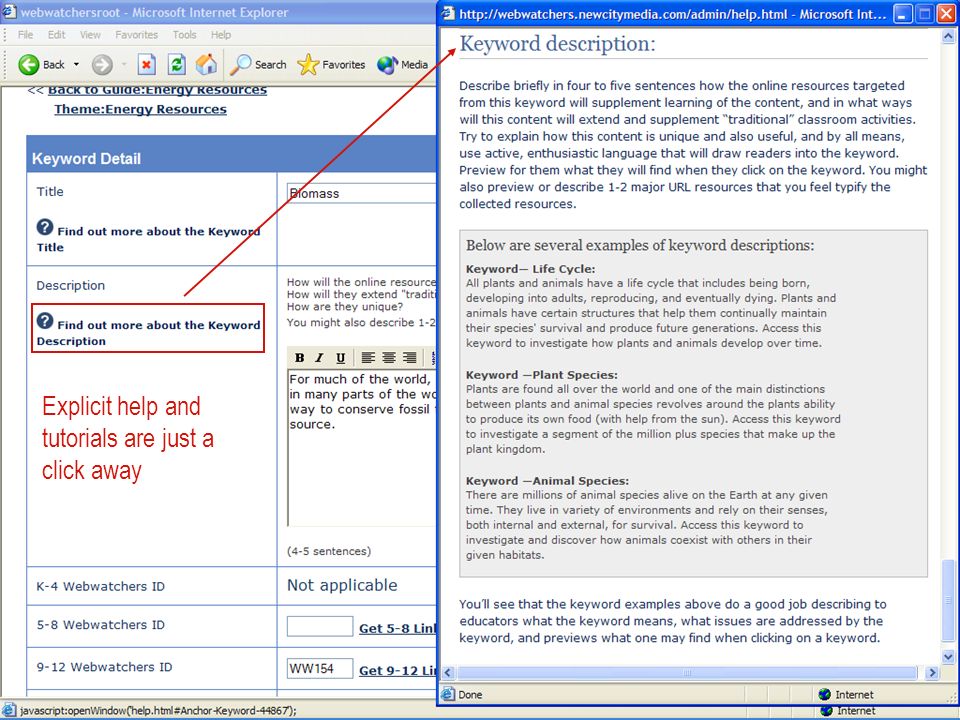The image size is (960, 720).
Task: Click the (4-5 sentences) hint text
Action: click(x=329, y=551)
